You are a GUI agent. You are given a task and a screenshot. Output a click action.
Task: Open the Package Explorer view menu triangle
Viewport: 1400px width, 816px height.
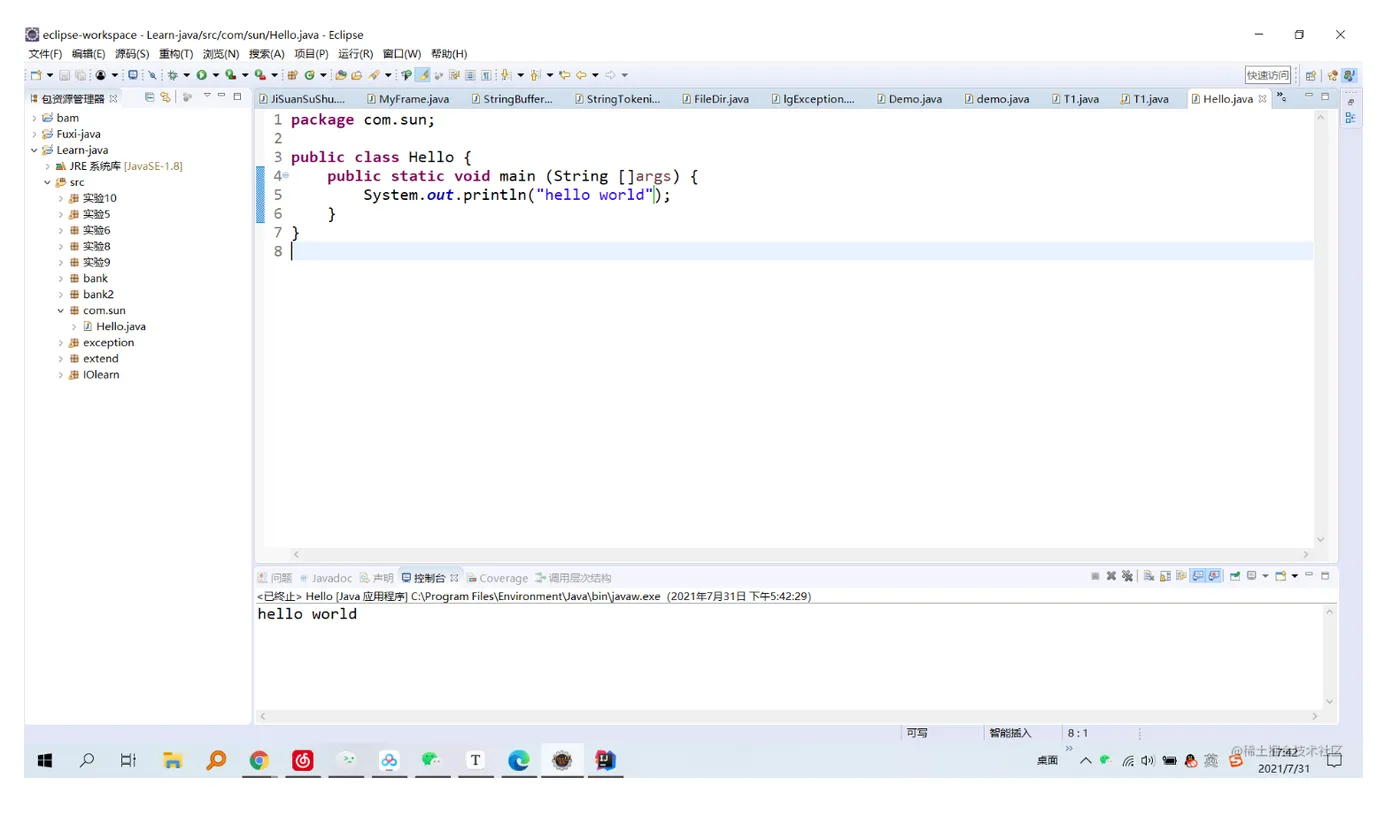pos(207,96)
